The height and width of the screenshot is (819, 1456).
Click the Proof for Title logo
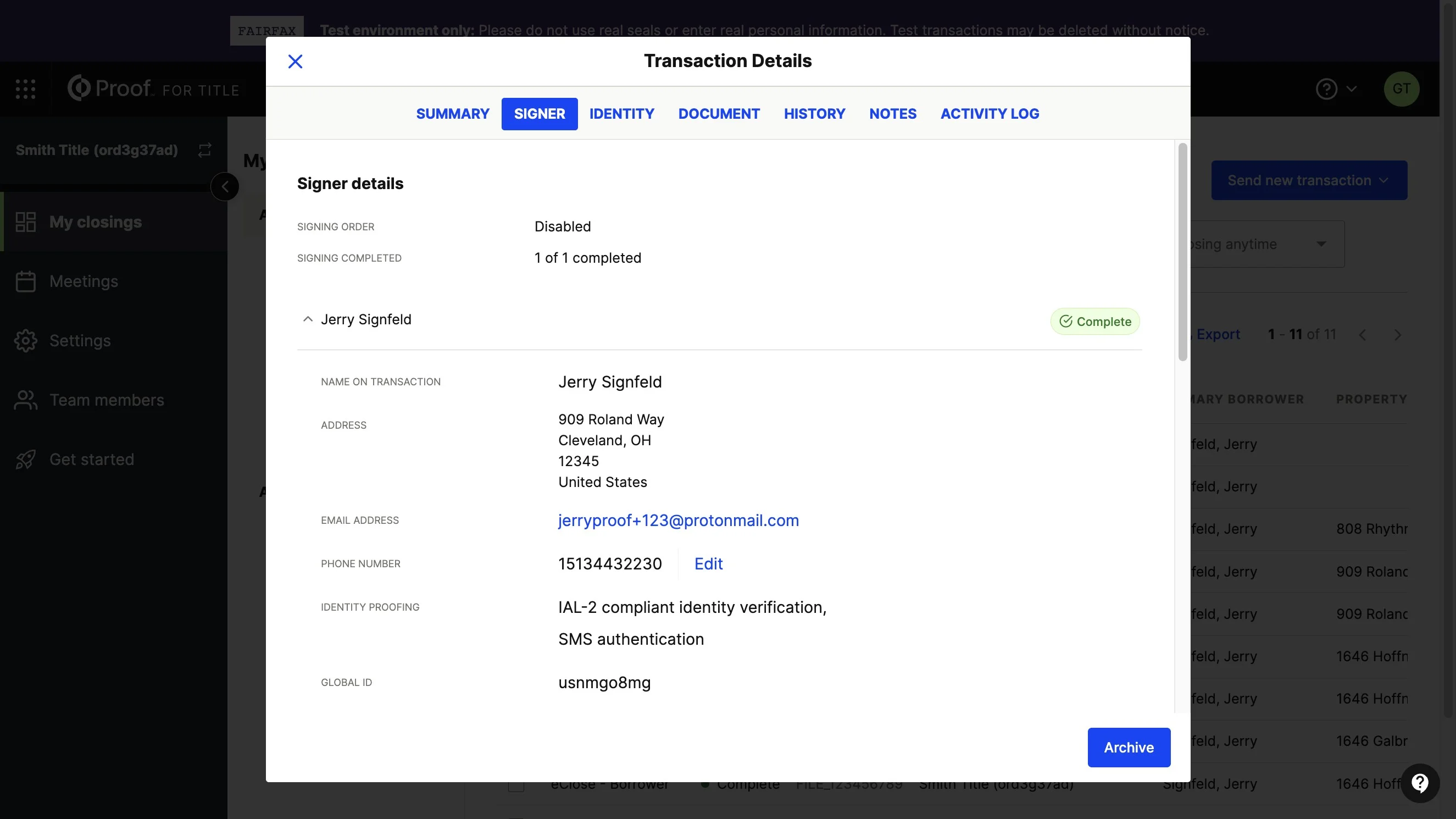click(x=153, y=89)
